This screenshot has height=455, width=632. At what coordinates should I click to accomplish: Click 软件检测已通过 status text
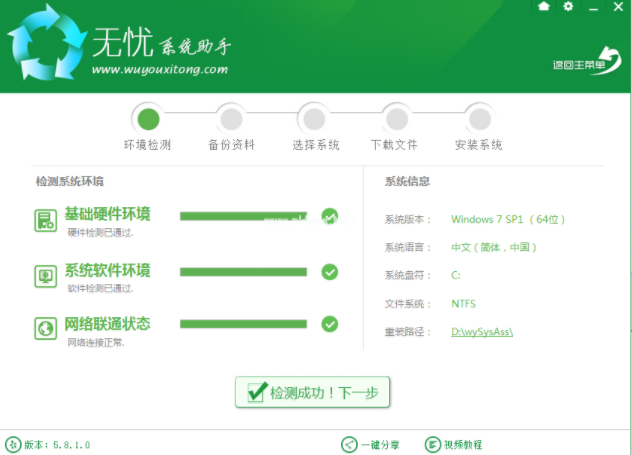[x=100, y=289]
